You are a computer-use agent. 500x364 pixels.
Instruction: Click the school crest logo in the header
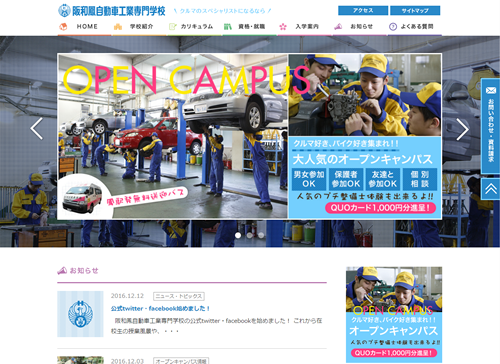click(x=64, y=11)
